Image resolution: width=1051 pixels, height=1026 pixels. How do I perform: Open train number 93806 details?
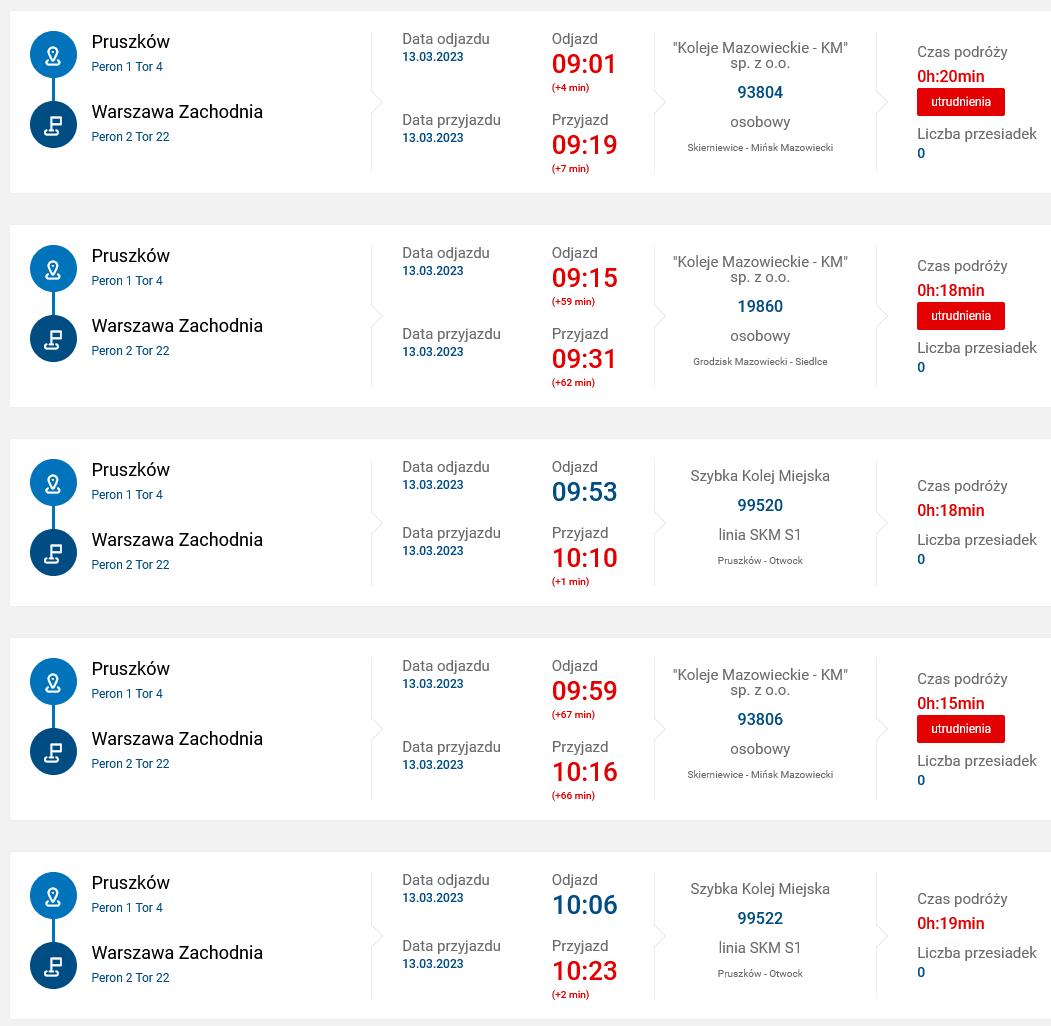click(760, 719)
